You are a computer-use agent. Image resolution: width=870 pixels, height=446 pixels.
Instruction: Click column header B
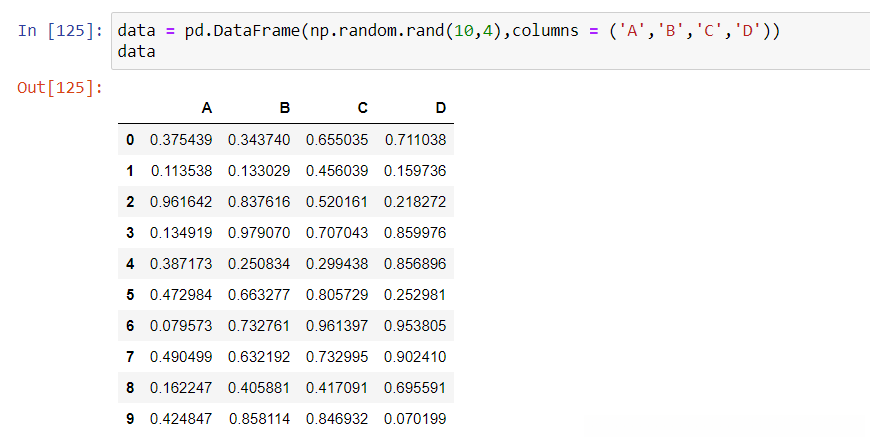(285, 108)
